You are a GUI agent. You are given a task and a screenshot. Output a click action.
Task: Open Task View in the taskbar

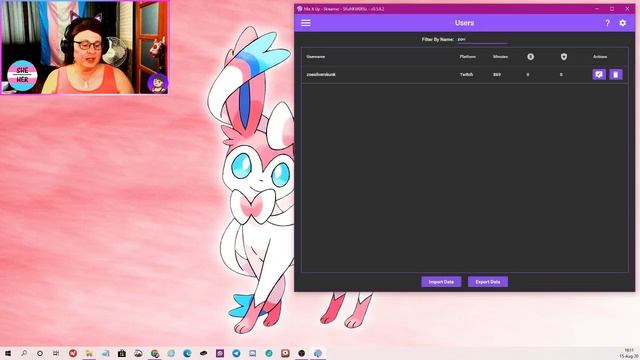(56, 353)
